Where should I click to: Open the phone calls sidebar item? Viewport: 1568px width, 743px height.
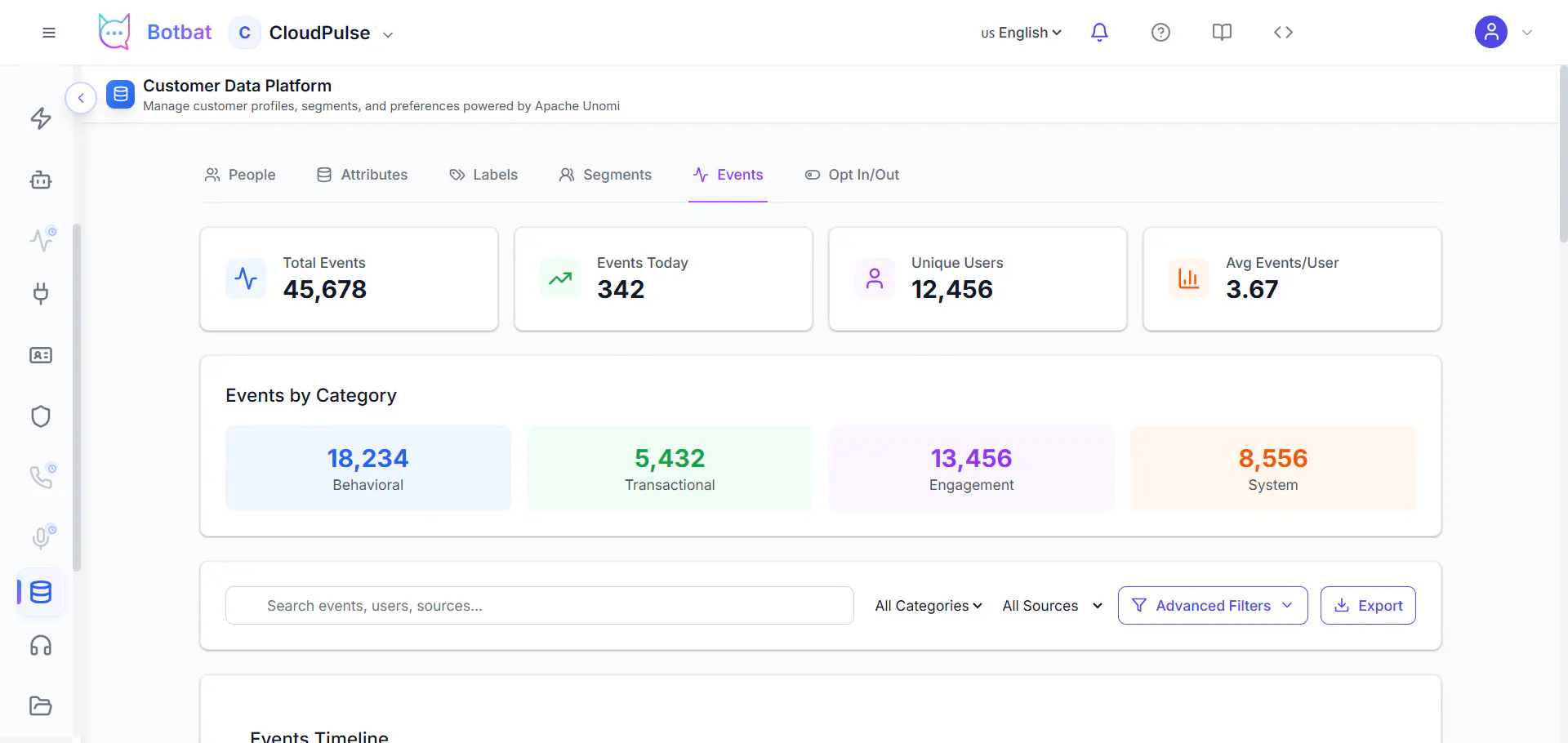[x=41, y=477]
